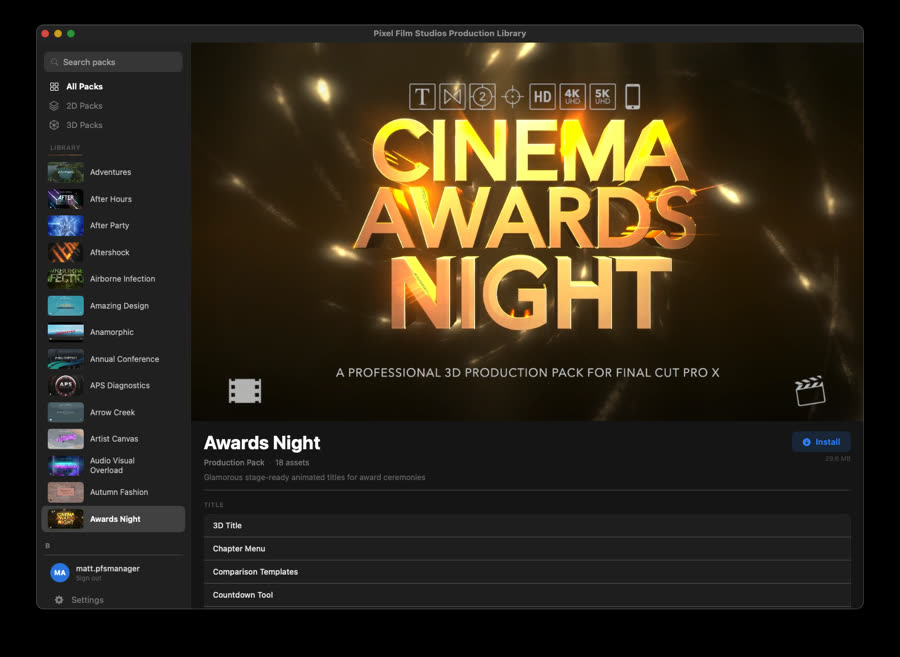This screenshot has width=900, height=657.
Task: Focus the Search packs field
Action: tap(113, 62)
